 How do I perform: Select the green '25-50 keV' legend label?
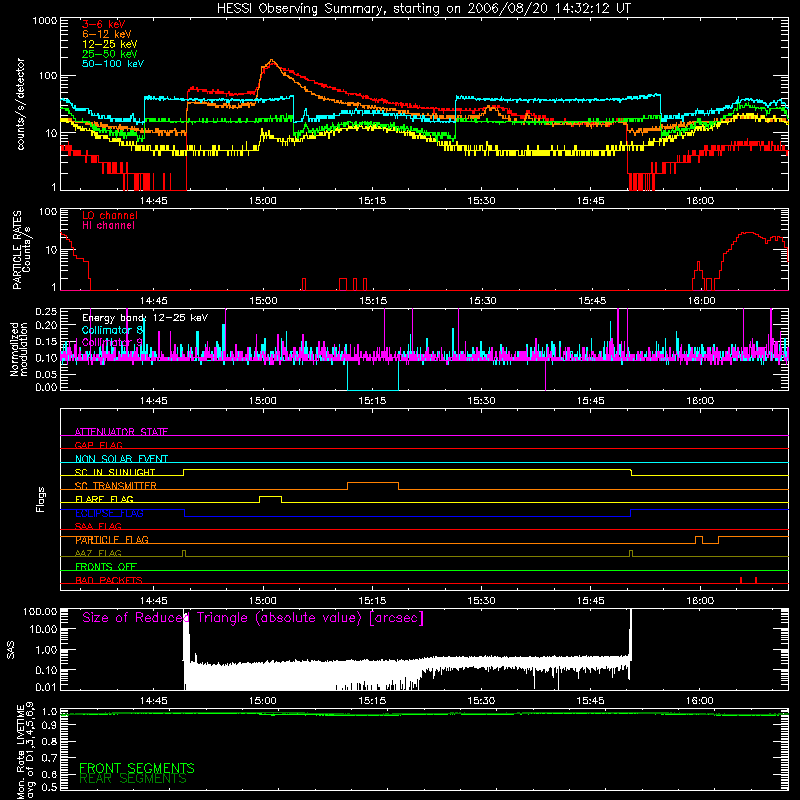point(110,54)
